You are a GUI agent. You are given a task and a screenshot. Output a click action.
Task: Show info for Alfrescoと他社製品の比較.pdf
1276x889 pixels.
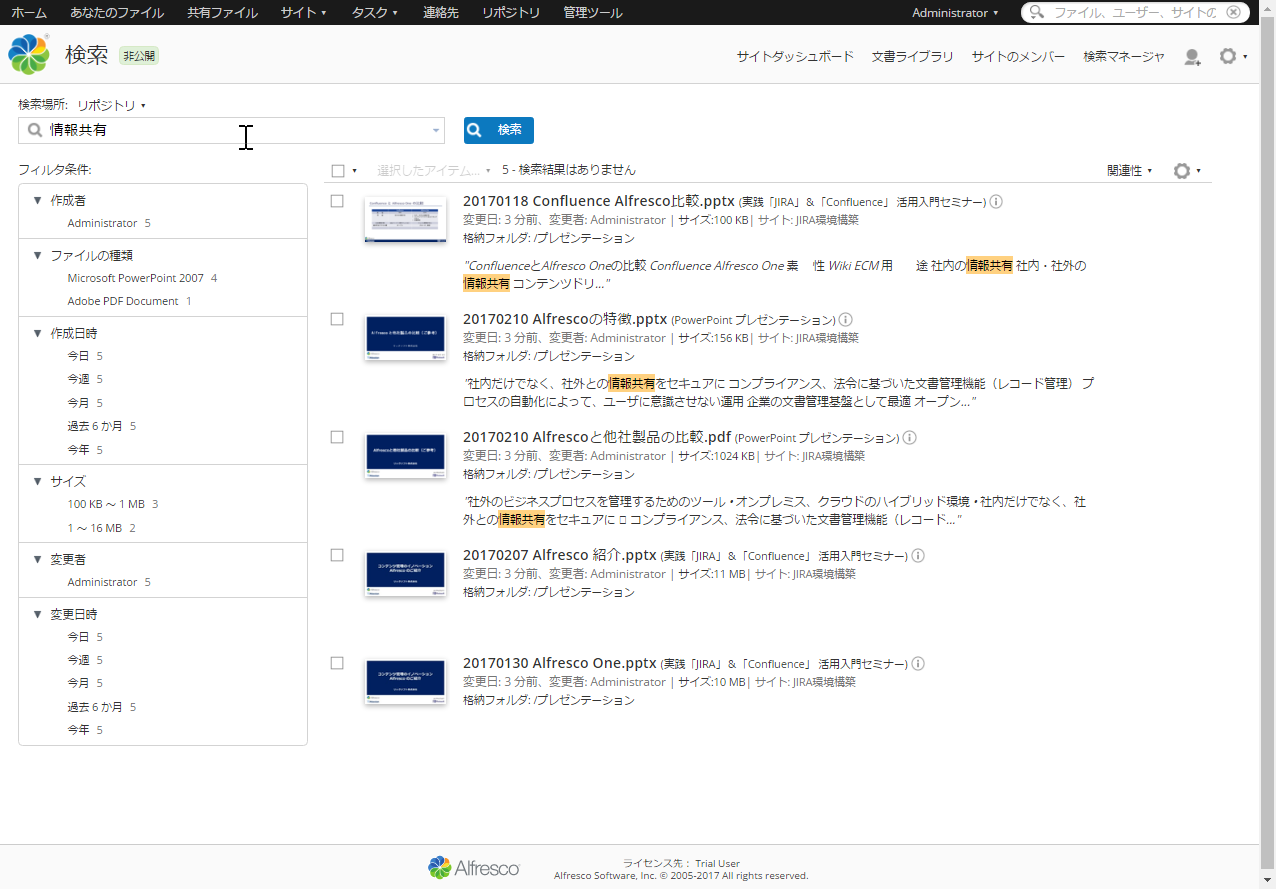910,438
